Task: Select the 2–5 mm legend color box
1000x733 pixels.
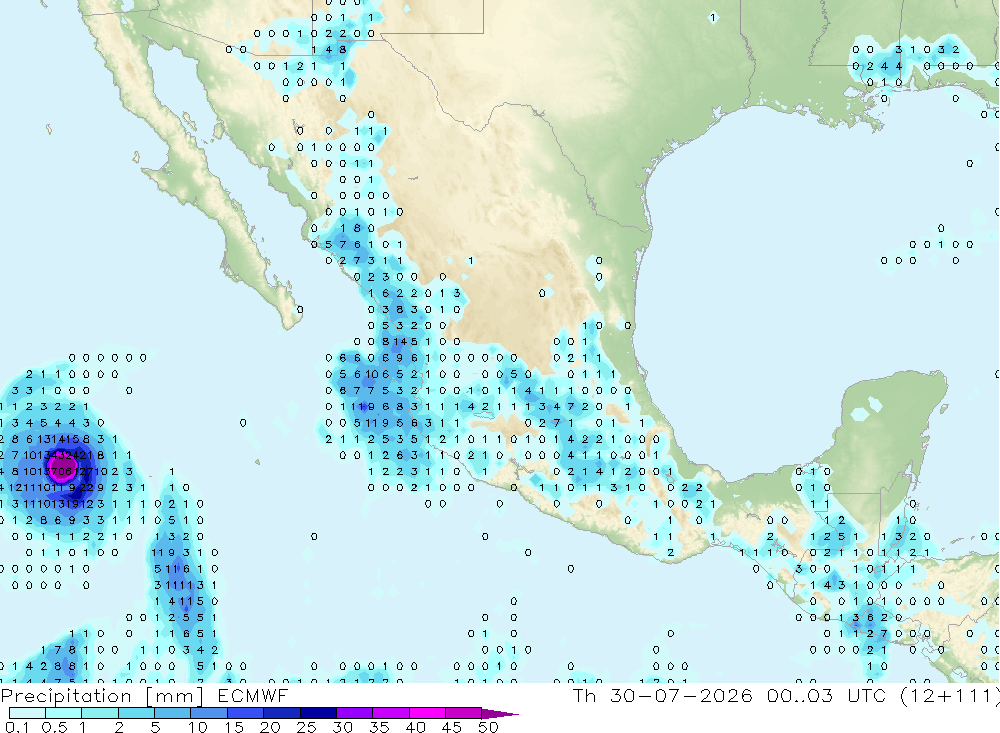Action: point(136,713)
